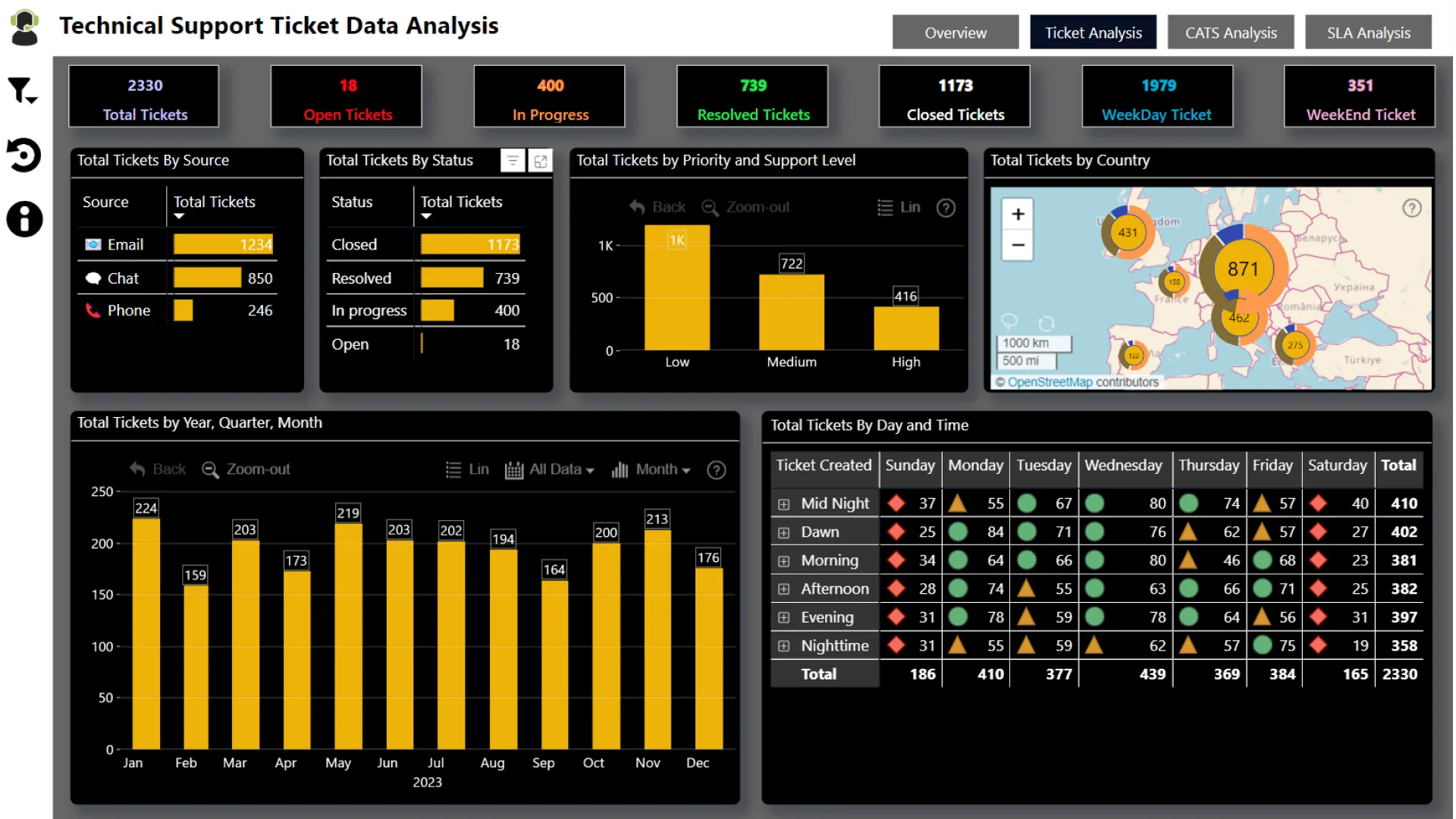Switch to Ticket Analysis tab
This screenshot has width=1456, height=819.
tap(1093, 33)
